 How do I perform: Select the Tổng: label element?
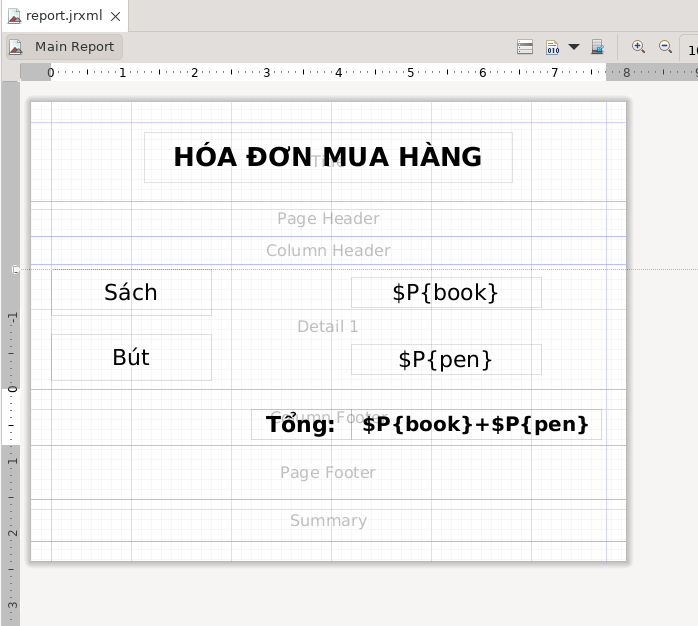pos(300,424)
